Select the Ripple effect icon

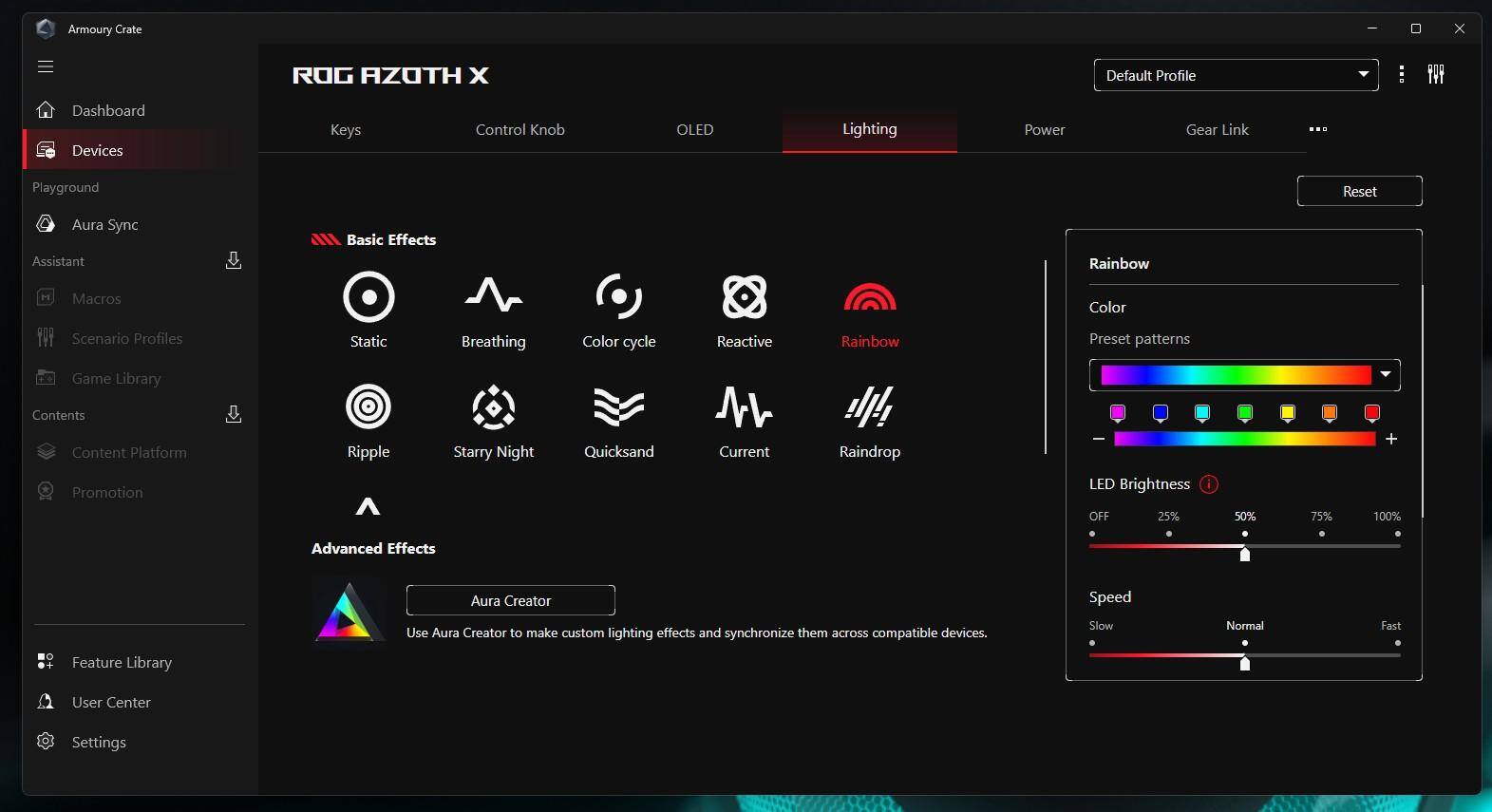pyautogui.click(x=368, y=407)
